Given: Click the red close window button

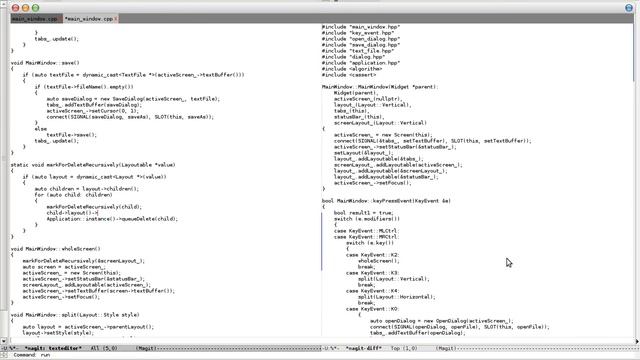Looking at the screenshot, I should click(16, 8).
